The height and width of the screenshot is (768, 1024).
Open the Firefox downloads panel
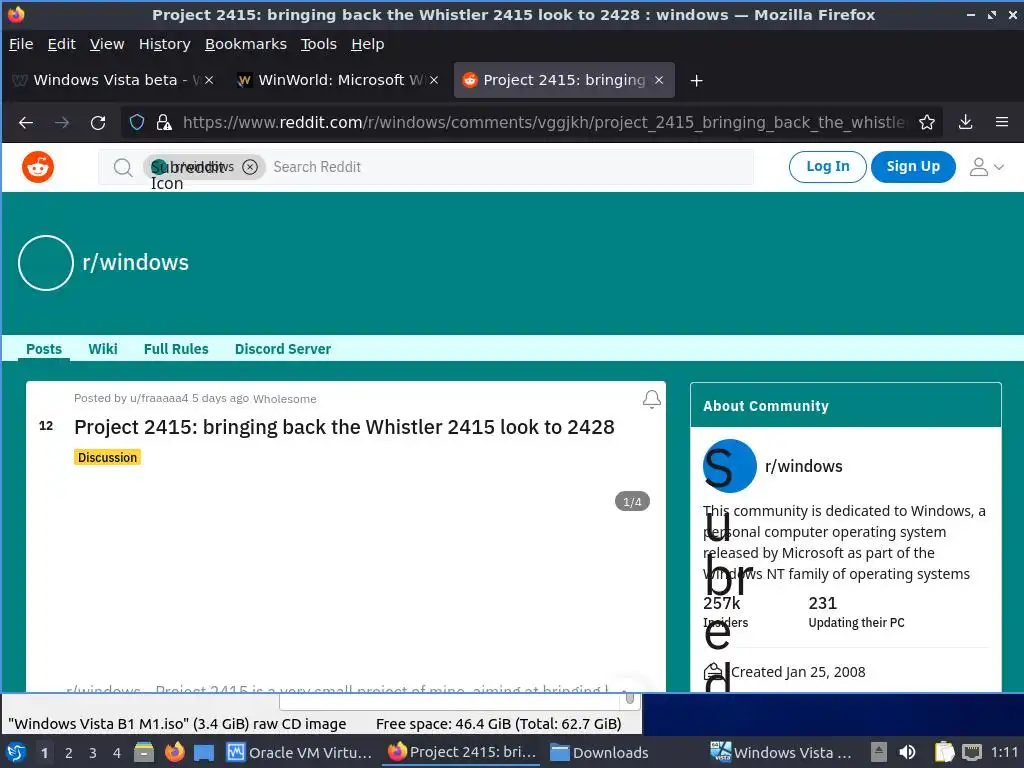click(966, 122)
